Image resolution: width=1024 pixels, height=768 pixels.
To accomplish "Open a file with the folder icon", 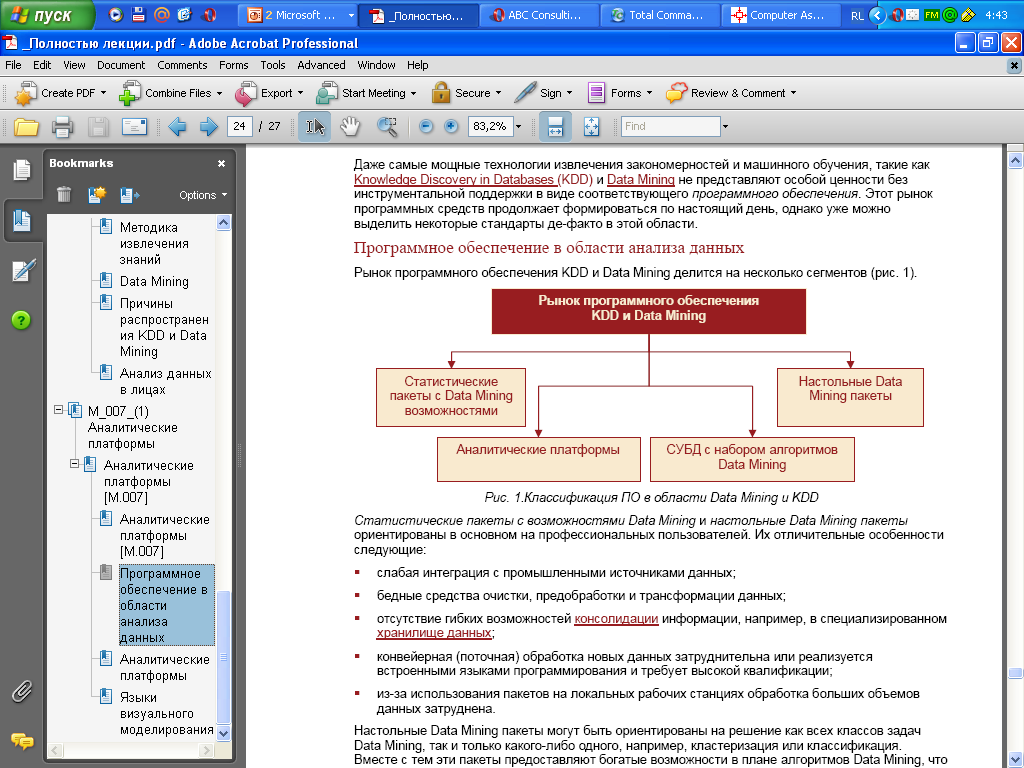I will (26, 126).
